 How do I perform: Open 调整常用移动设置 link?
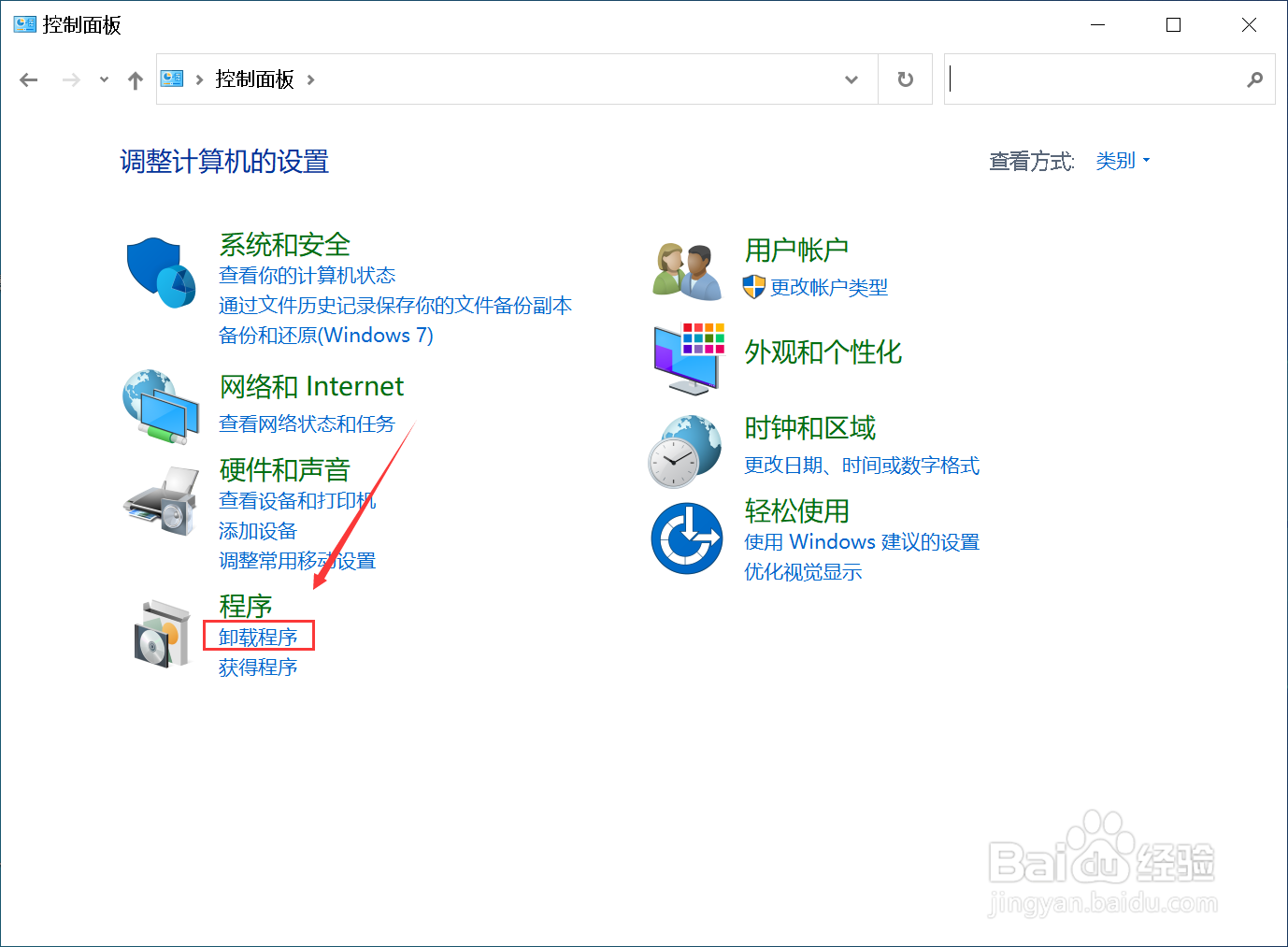pyautogui.click(x=297, y=561)
